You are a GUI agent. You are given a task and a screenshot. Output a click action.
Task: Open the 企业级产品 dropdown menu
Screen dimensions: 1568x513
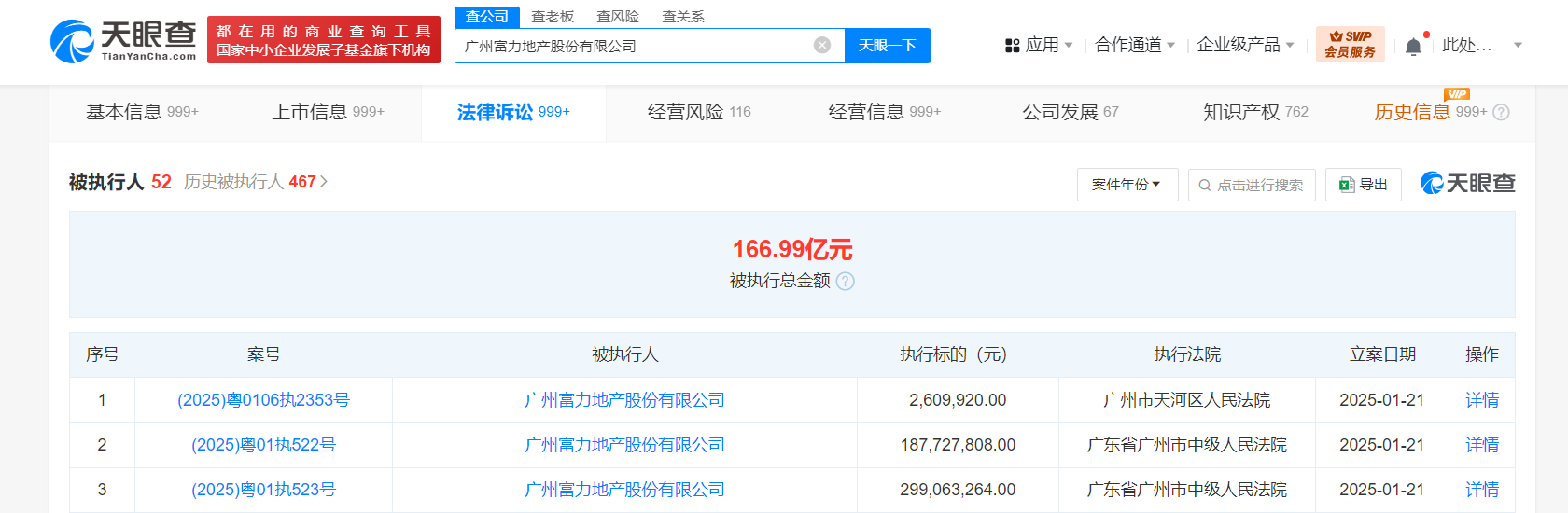click(x=1245, y=45)
